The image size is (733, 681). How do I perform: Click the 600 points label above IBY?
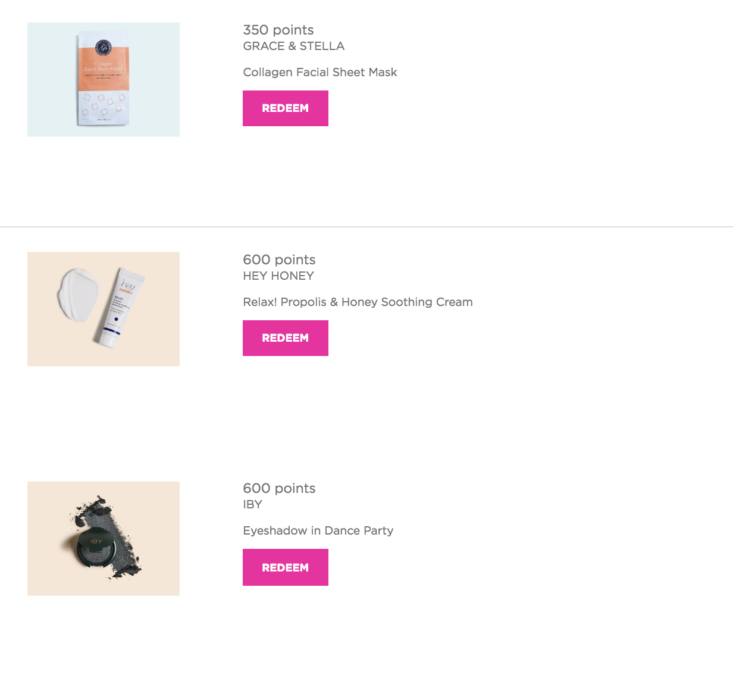[279, 489]
